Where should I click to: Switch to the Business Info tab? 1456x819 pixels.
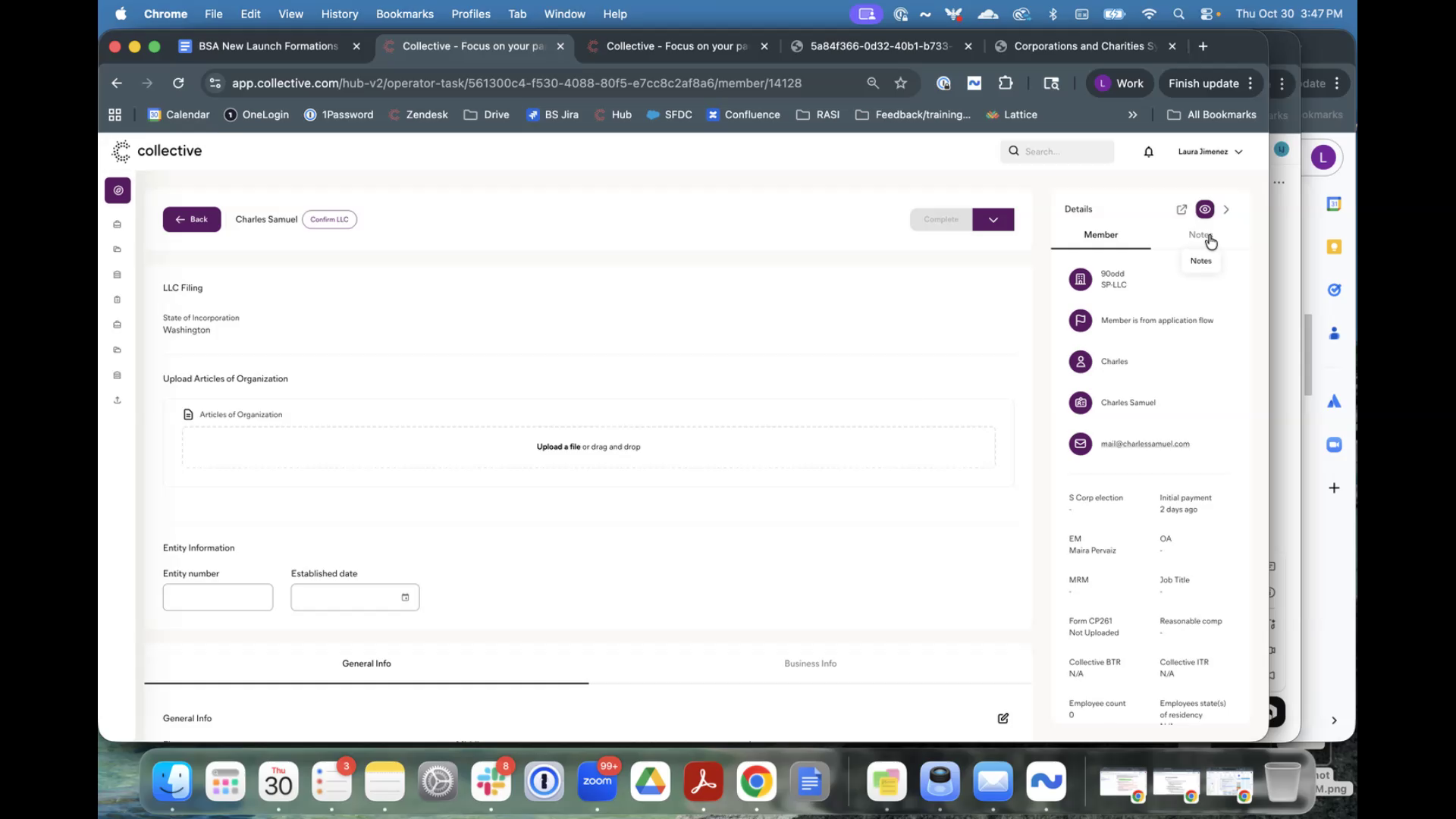[810, 664]
